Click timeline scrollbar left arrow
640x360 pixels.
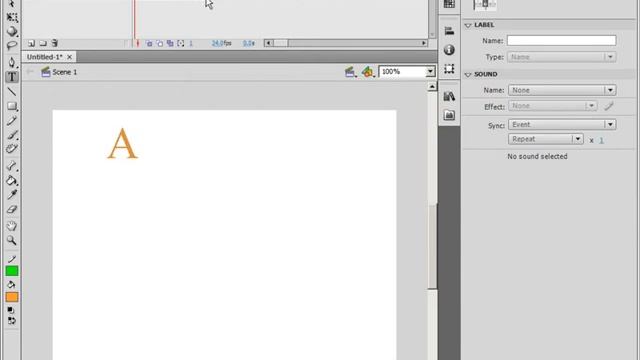coord(269,43)
